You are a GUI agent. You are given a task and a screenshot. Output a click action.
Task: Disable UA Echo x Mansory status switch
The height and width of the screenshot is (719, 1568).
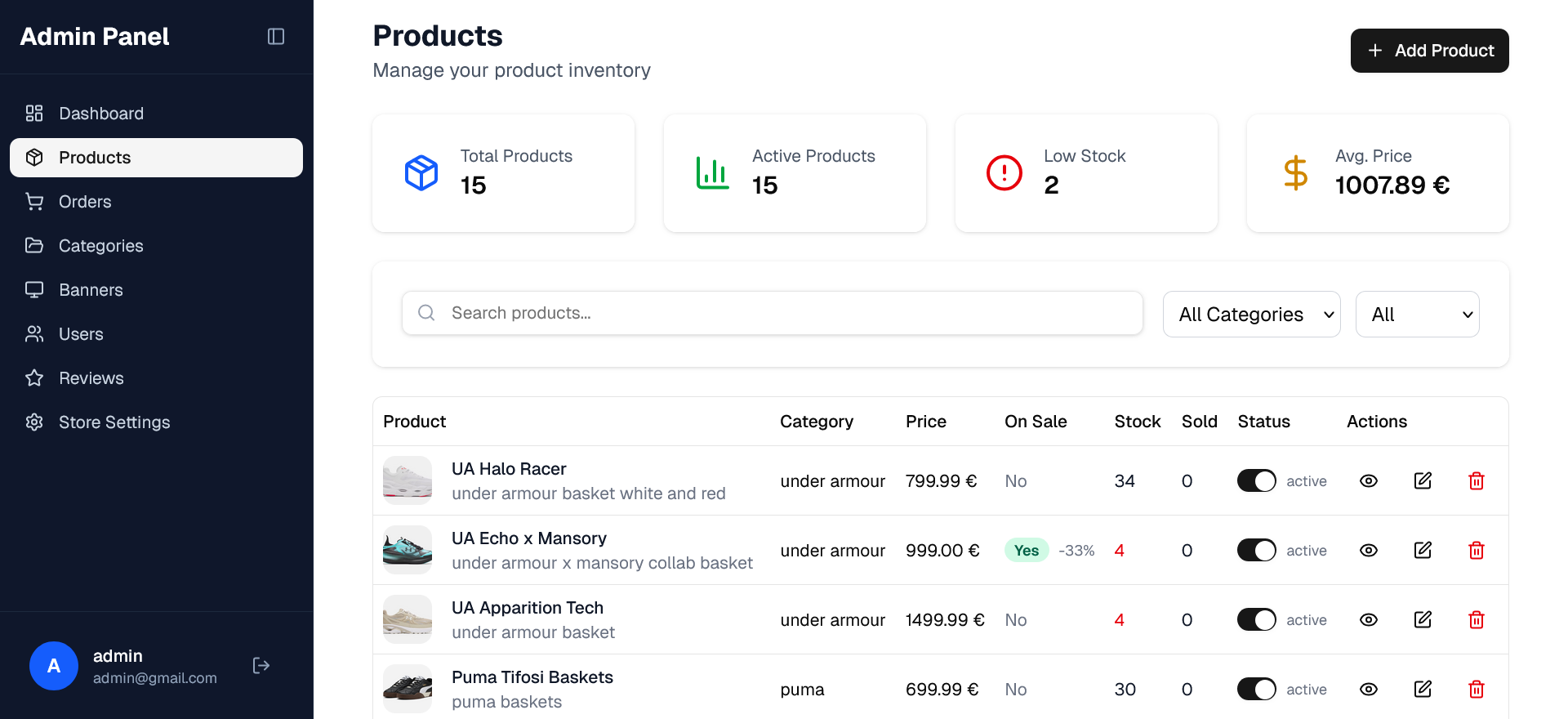click(x=1256, y=551)
